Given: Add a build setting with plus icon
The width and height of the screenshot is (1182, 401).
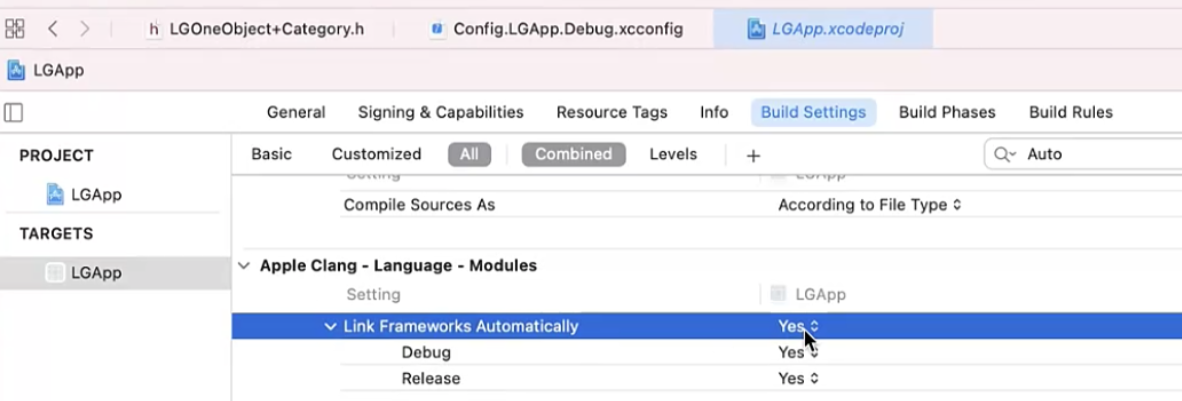Looking at the screenshot, I should point(752,155).
